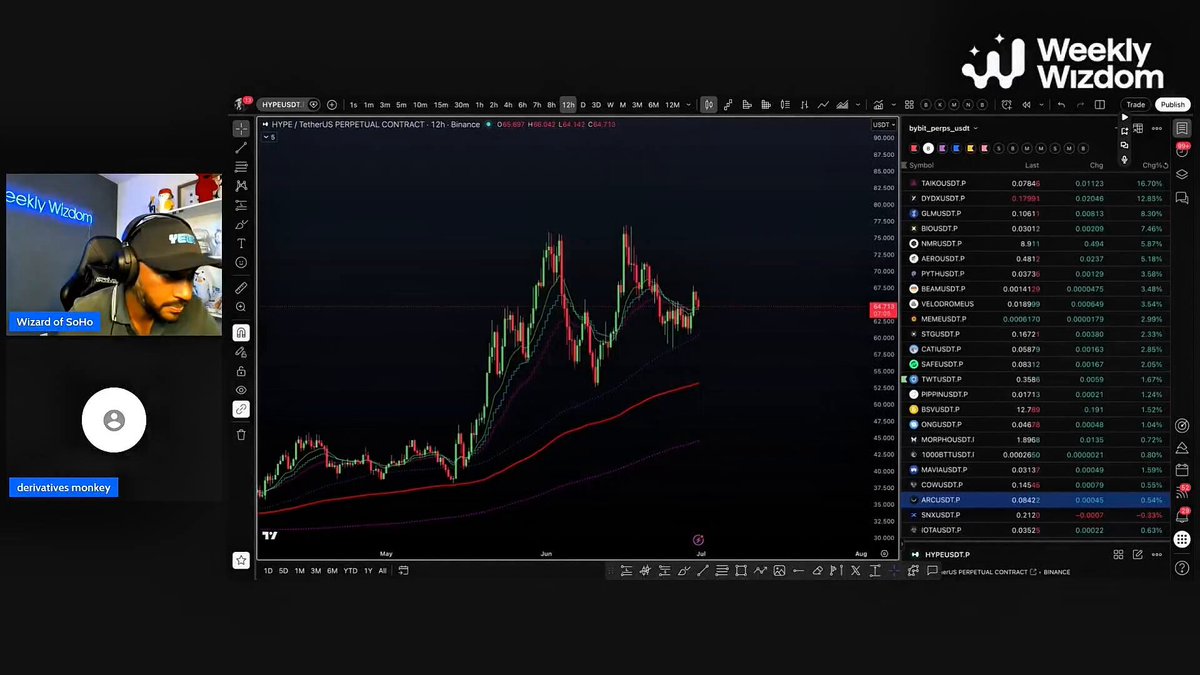
Task: Toggle magnet mode for drawings
Action: tap(241, 333)
